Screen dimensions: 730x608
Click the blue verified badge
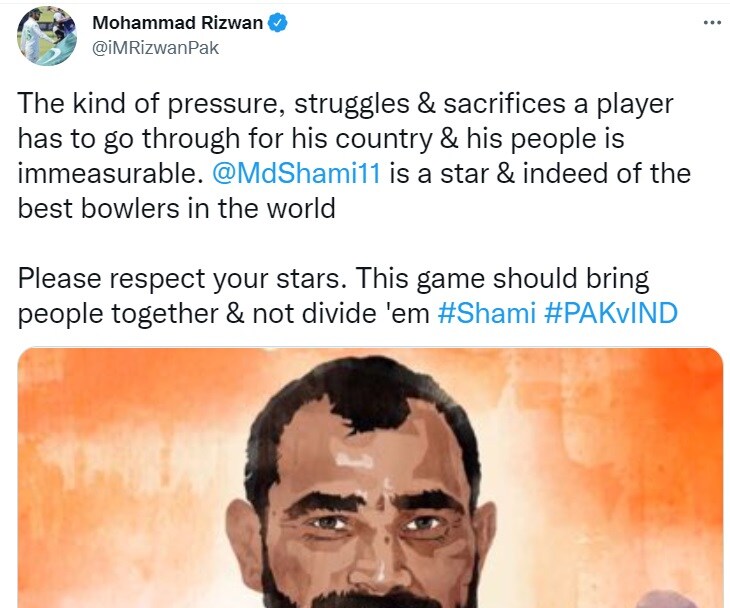[277, 23]
